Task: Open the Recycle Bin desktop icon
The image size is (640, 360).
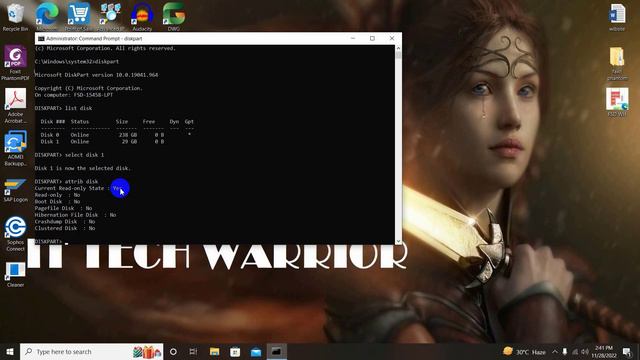Action: tap(16, 16)
